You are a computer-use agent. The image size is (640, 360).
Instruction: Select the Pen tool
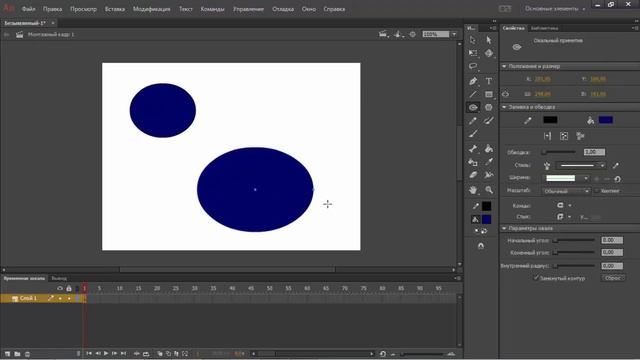[473, 81]
